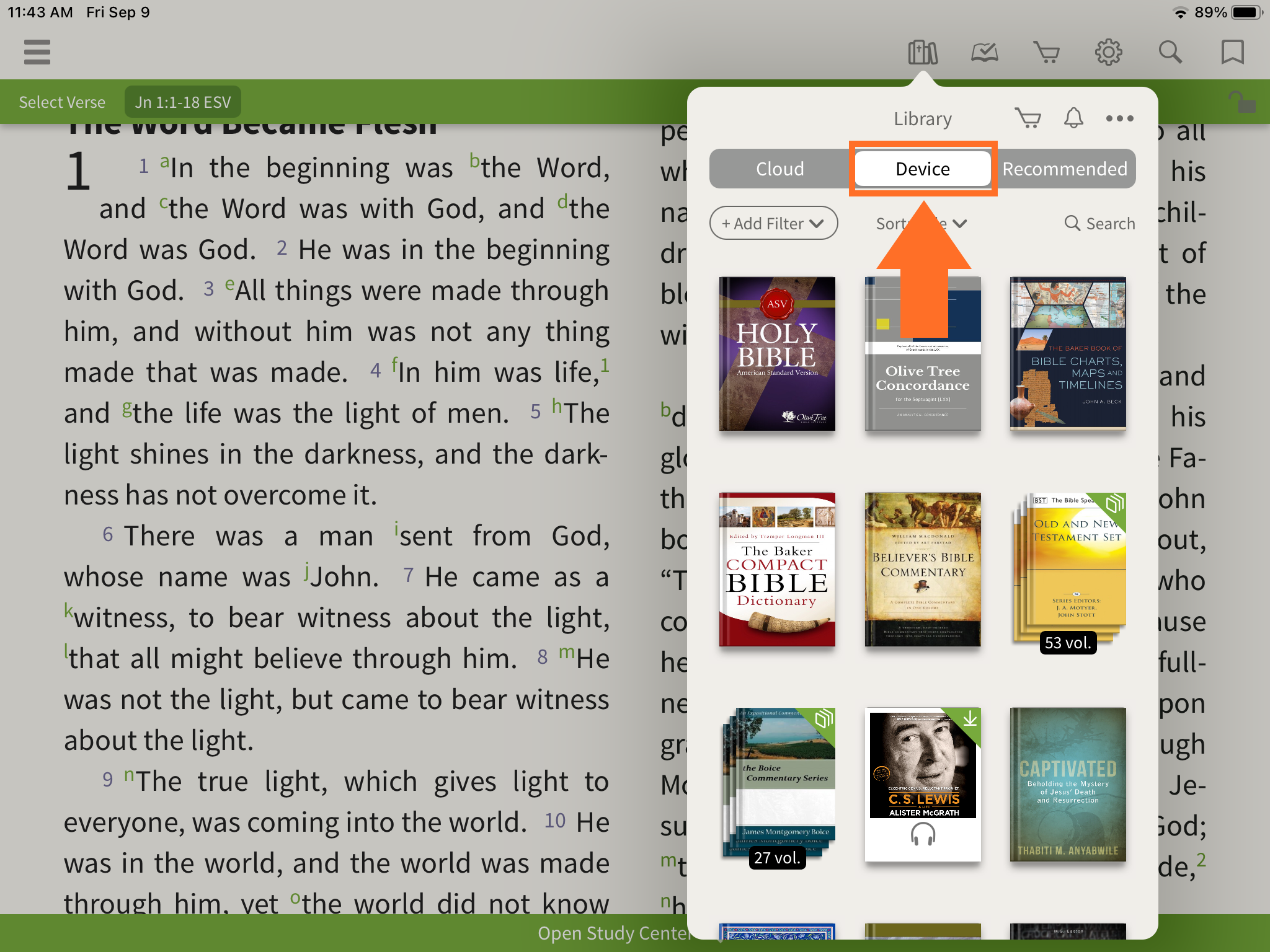Viewport: 1270px width, 952px height.
Task: Tap verse number 6 'There was a man'
Action: pos(108,534)
